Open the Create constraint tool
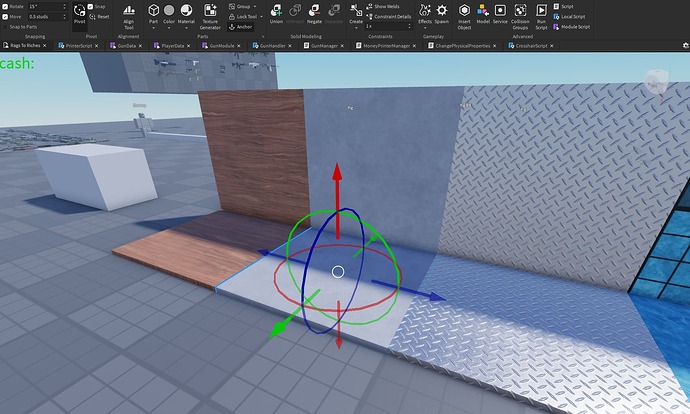This screenshot has height=414, width=690. coord(356,14)
